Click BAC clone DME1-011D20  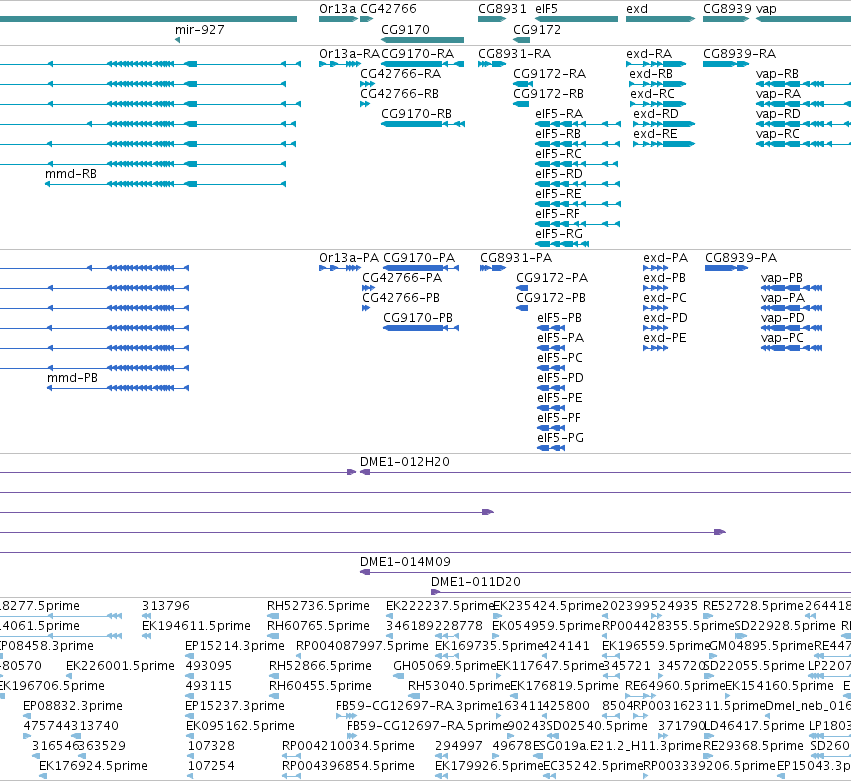coord(476,582)
